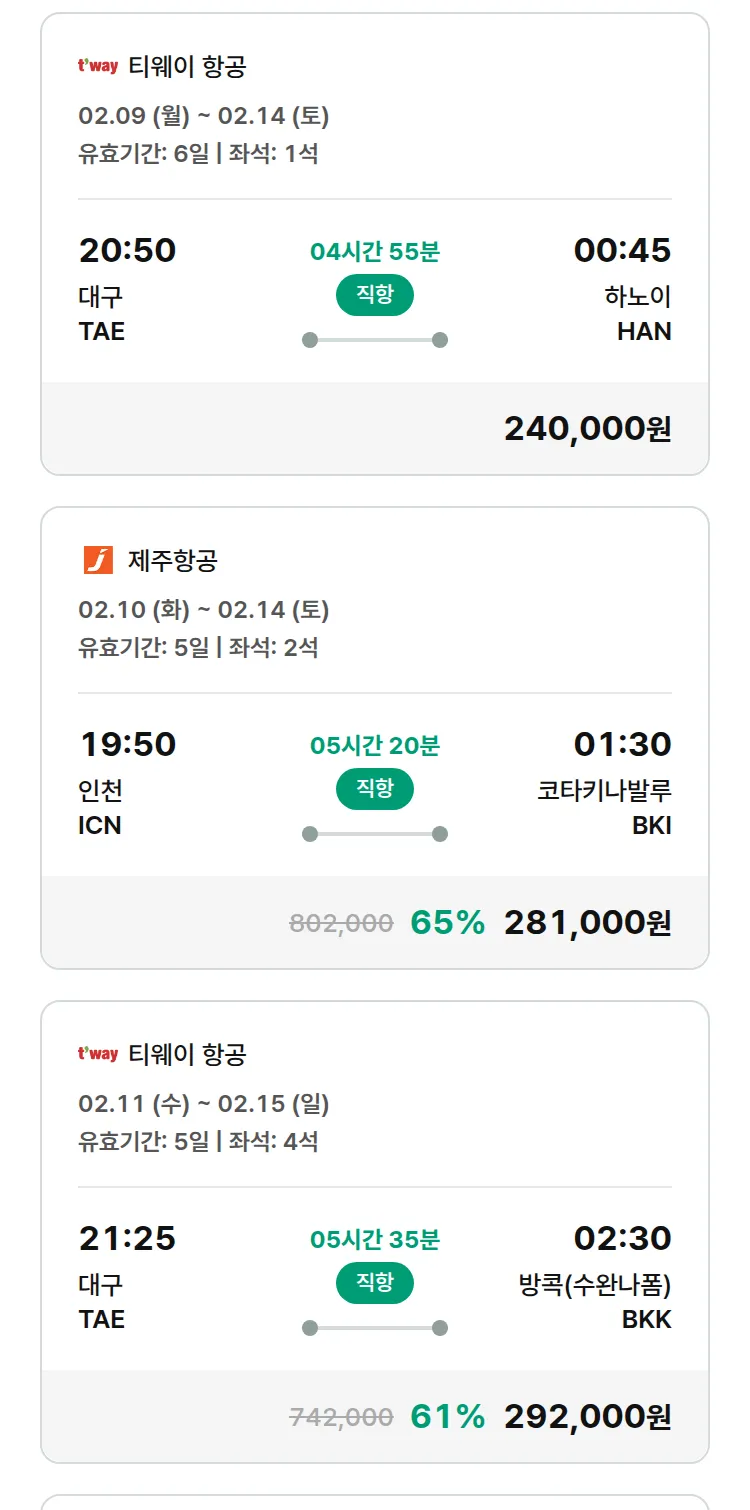This screenshot has width=750, height=1510.
Task: Select the 240,000원 price on the Hanoi card
Action: (x=587, y=429)
